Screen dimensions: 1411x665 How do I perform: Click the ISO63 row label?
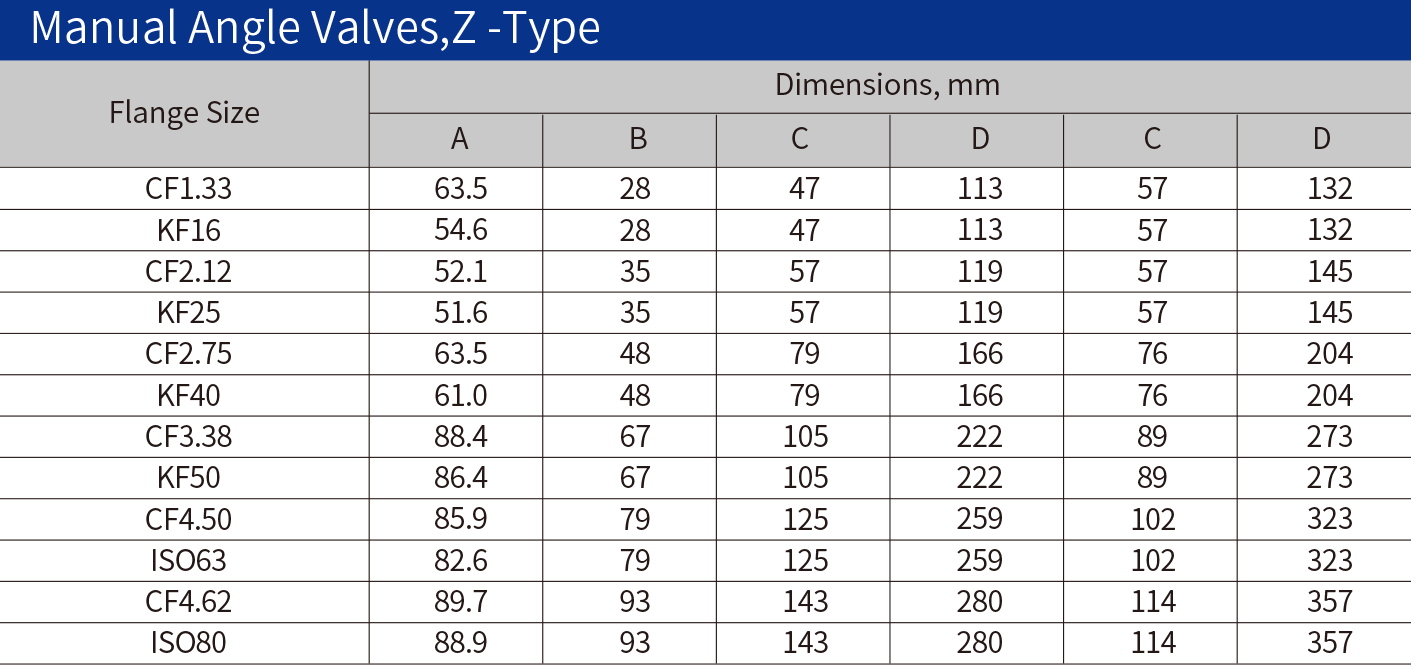tap(189, 561)
